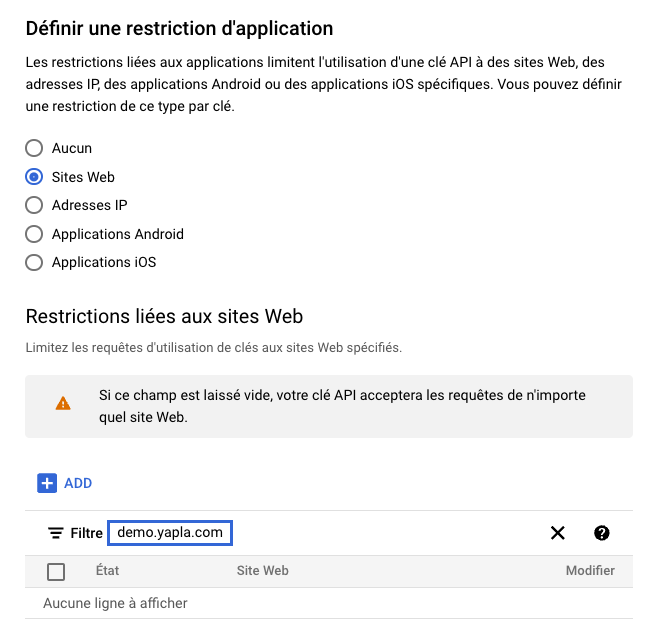Screen dimensions: 657x634
Task: Click the Modifier column header
Action: click(590, 571)
